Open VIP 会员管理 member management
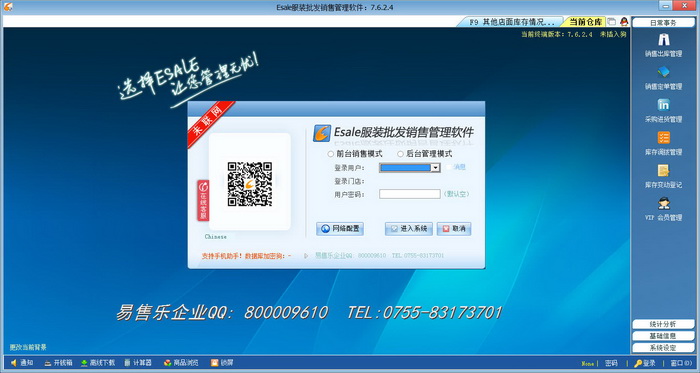Image resolution: width=700 pixels, height=373 pixels. click(663, 209)
